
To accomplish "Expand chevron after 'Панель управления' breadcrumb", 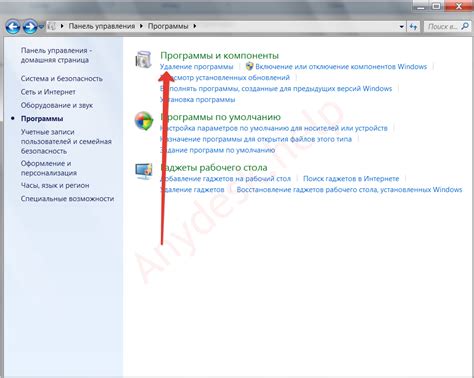I will (141, 26).
